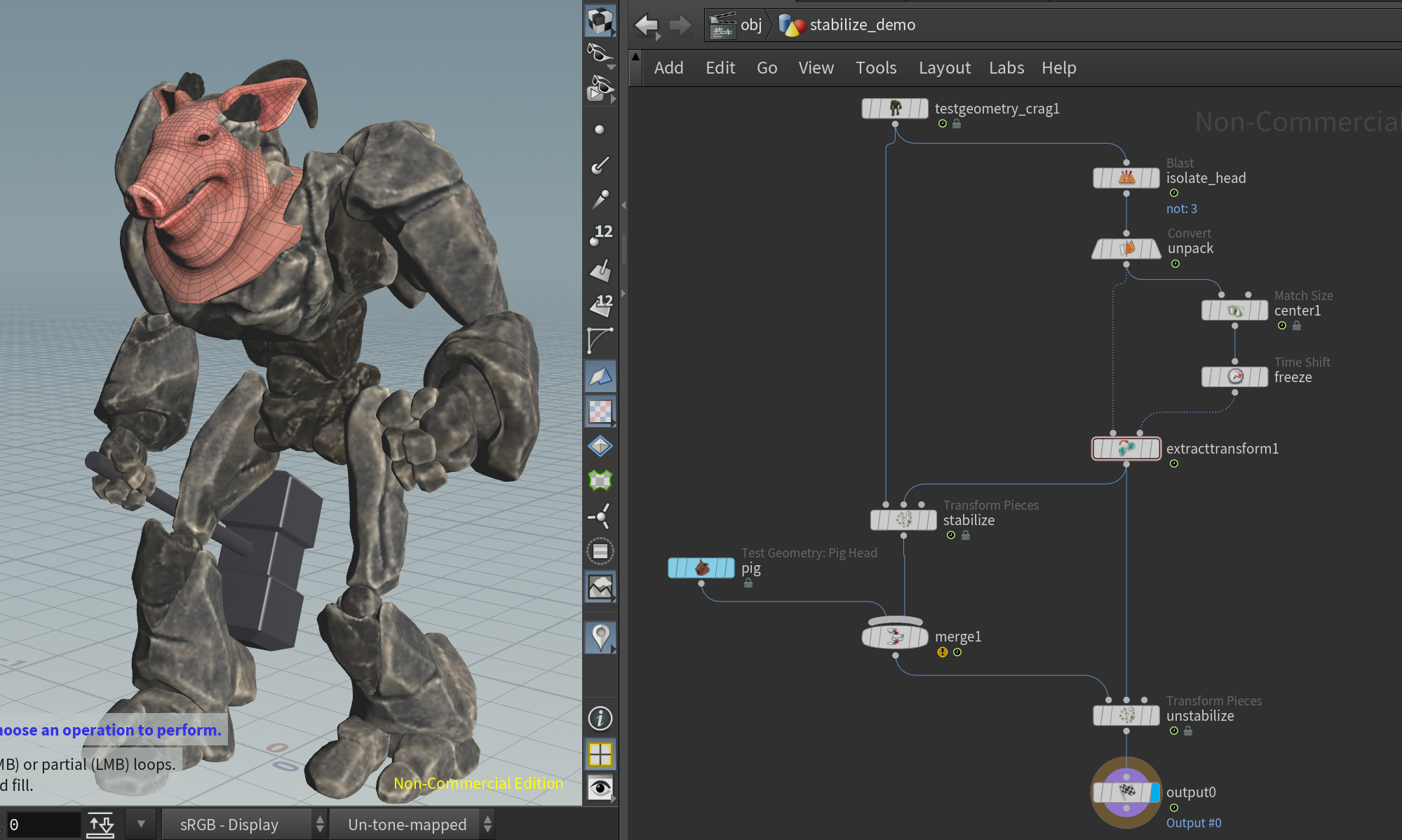
Task: Click the display point normals icon
Action: tap(600, 165)
